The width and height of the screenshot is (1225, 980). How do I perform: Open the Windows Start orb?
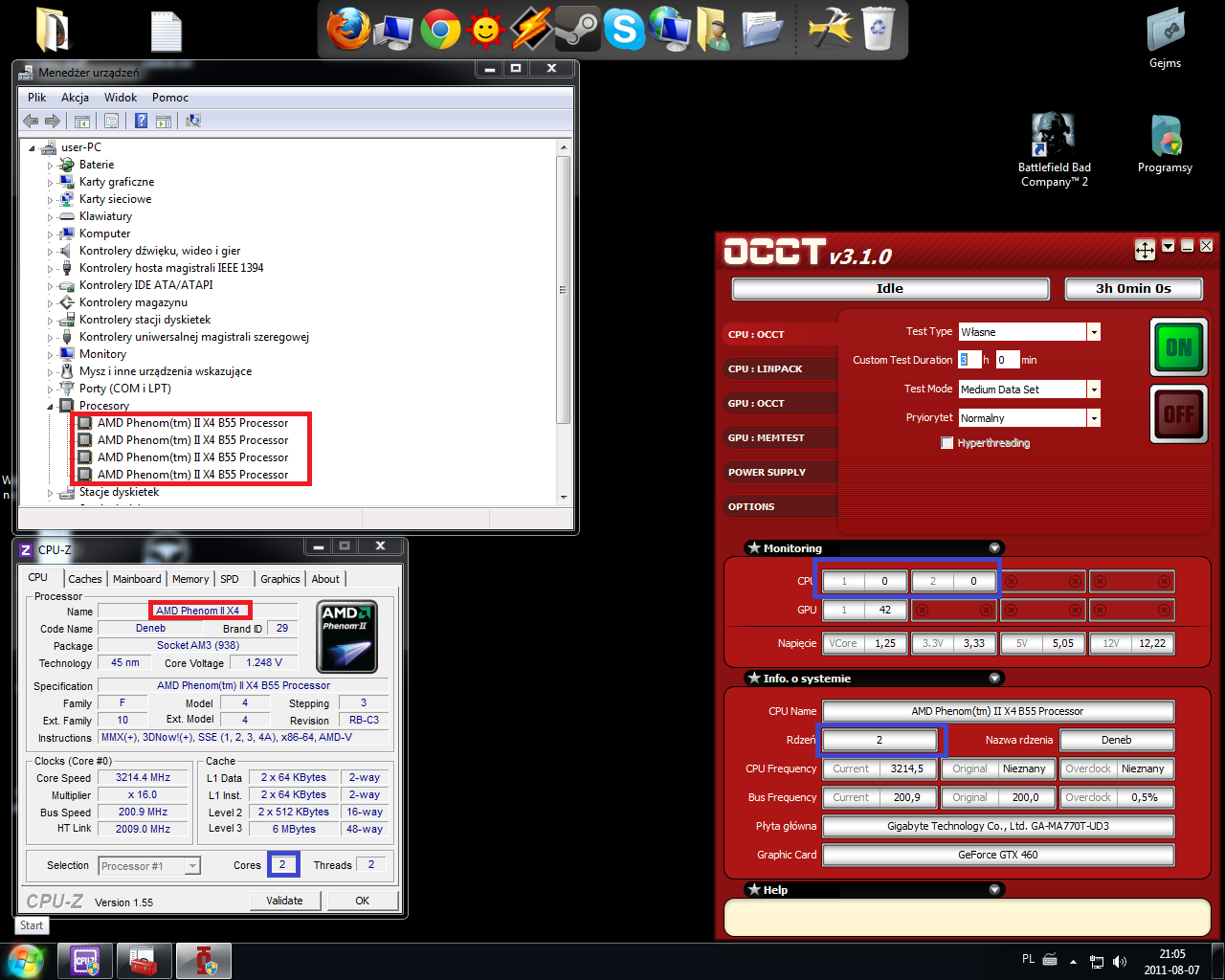pyautogui.click(x=25, y=961)
